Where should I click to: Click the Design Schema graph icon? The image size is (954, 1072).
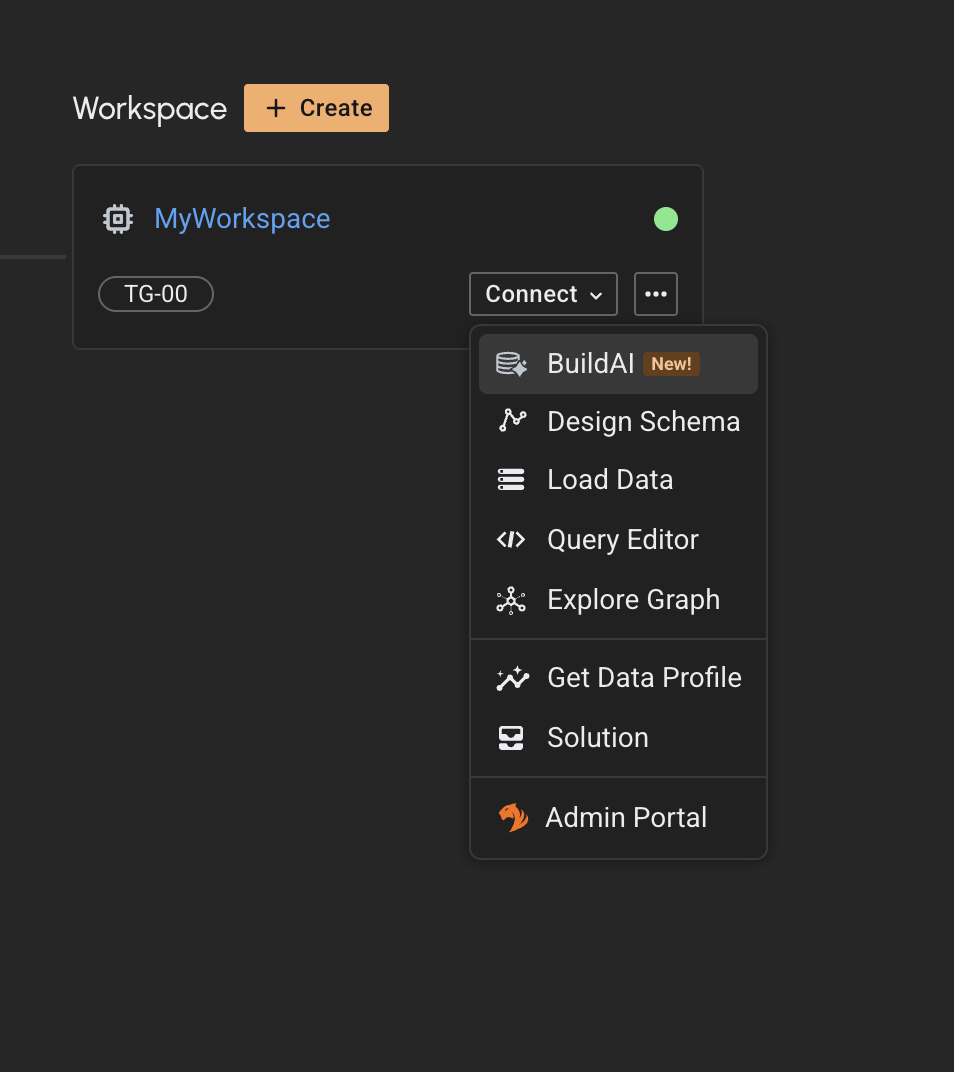pyautogui.click(x=511, y=421)
